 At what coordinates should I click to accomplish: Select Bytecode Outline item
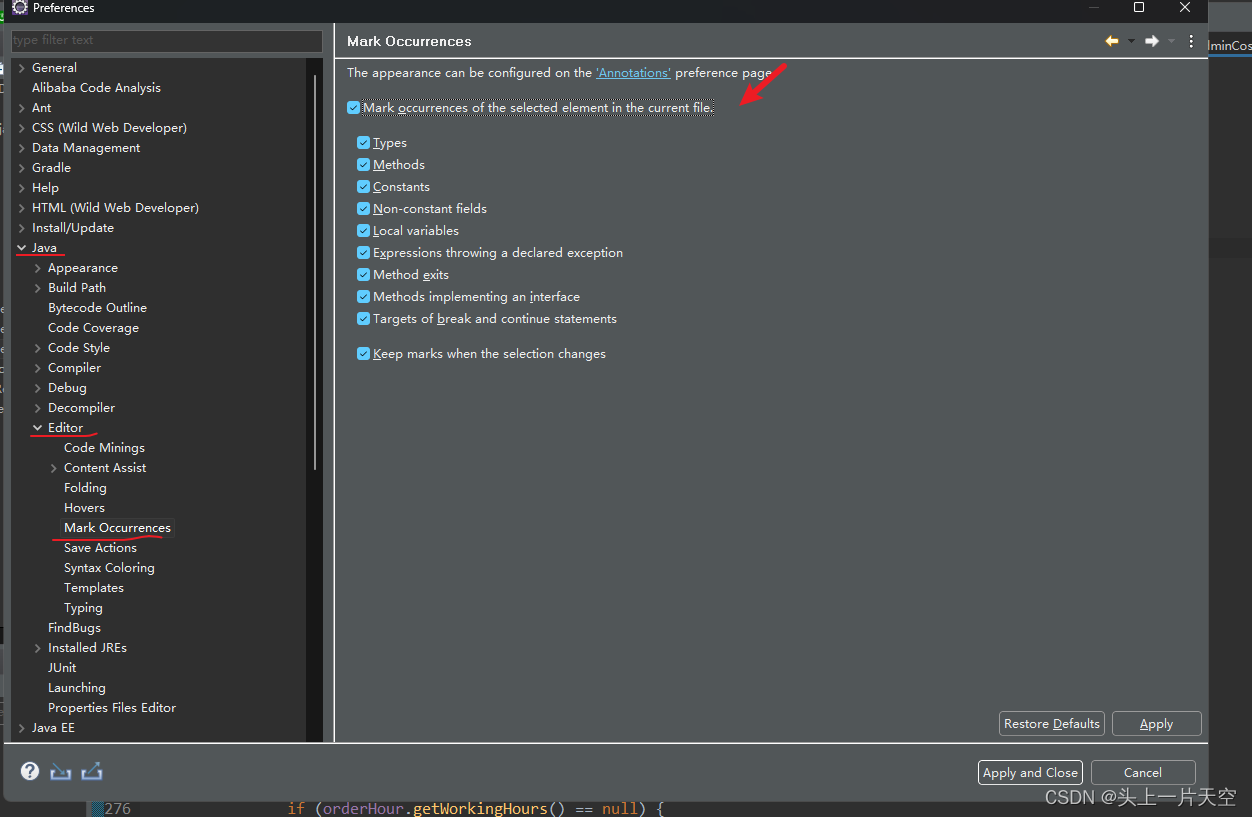click(97, 308)
